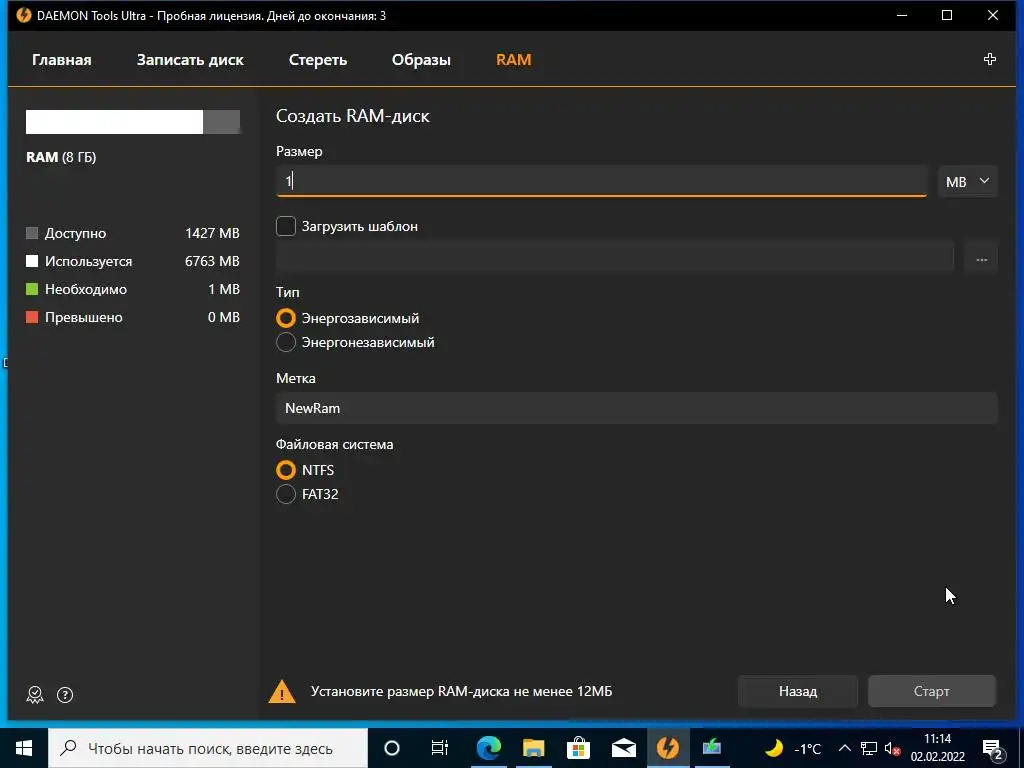
Task: Open File Explorer from taskbar
Action: click(534, 748)
